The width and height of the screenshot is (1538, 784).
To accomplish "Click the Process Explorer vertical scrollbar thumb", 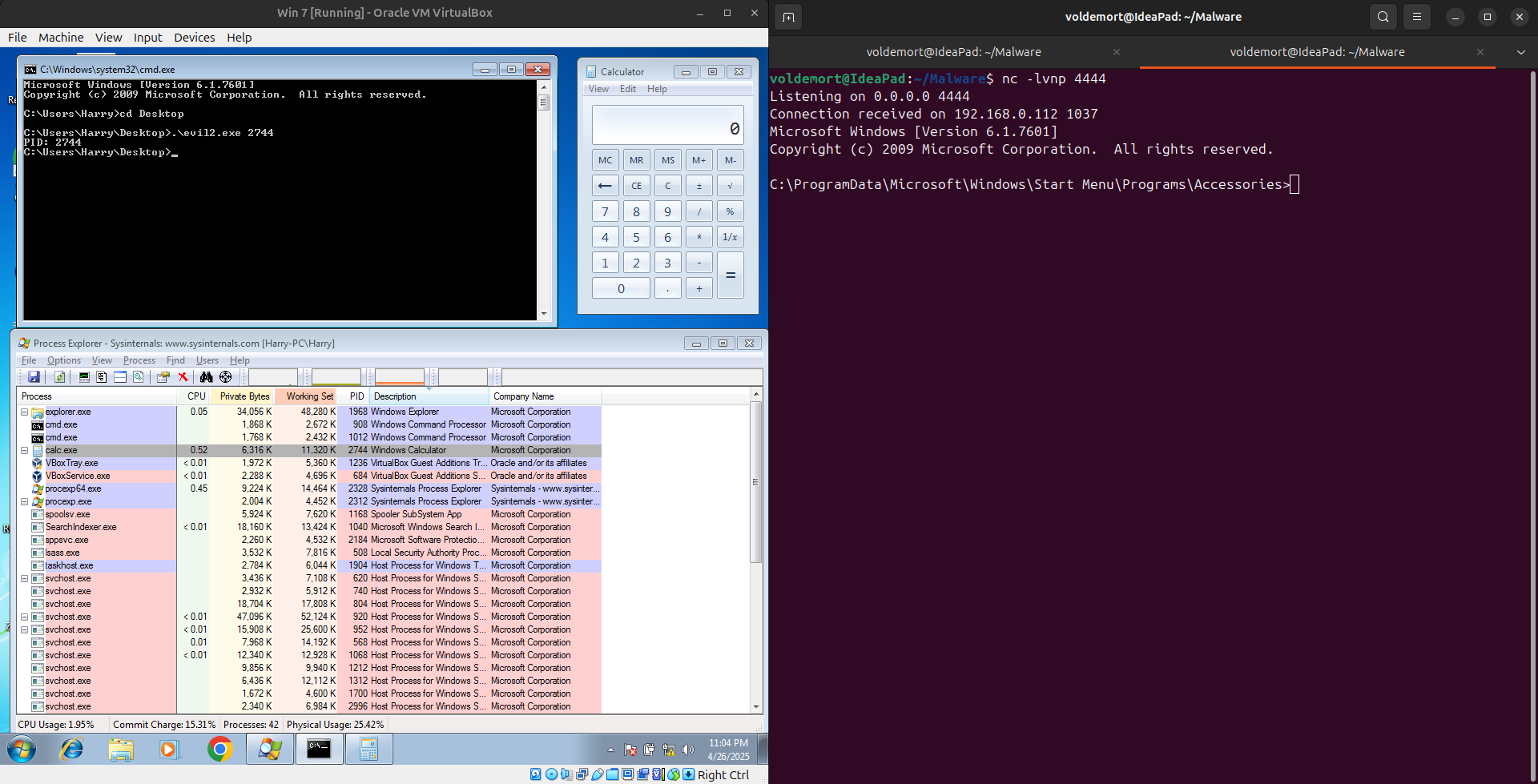I will [x=755, y=482].
